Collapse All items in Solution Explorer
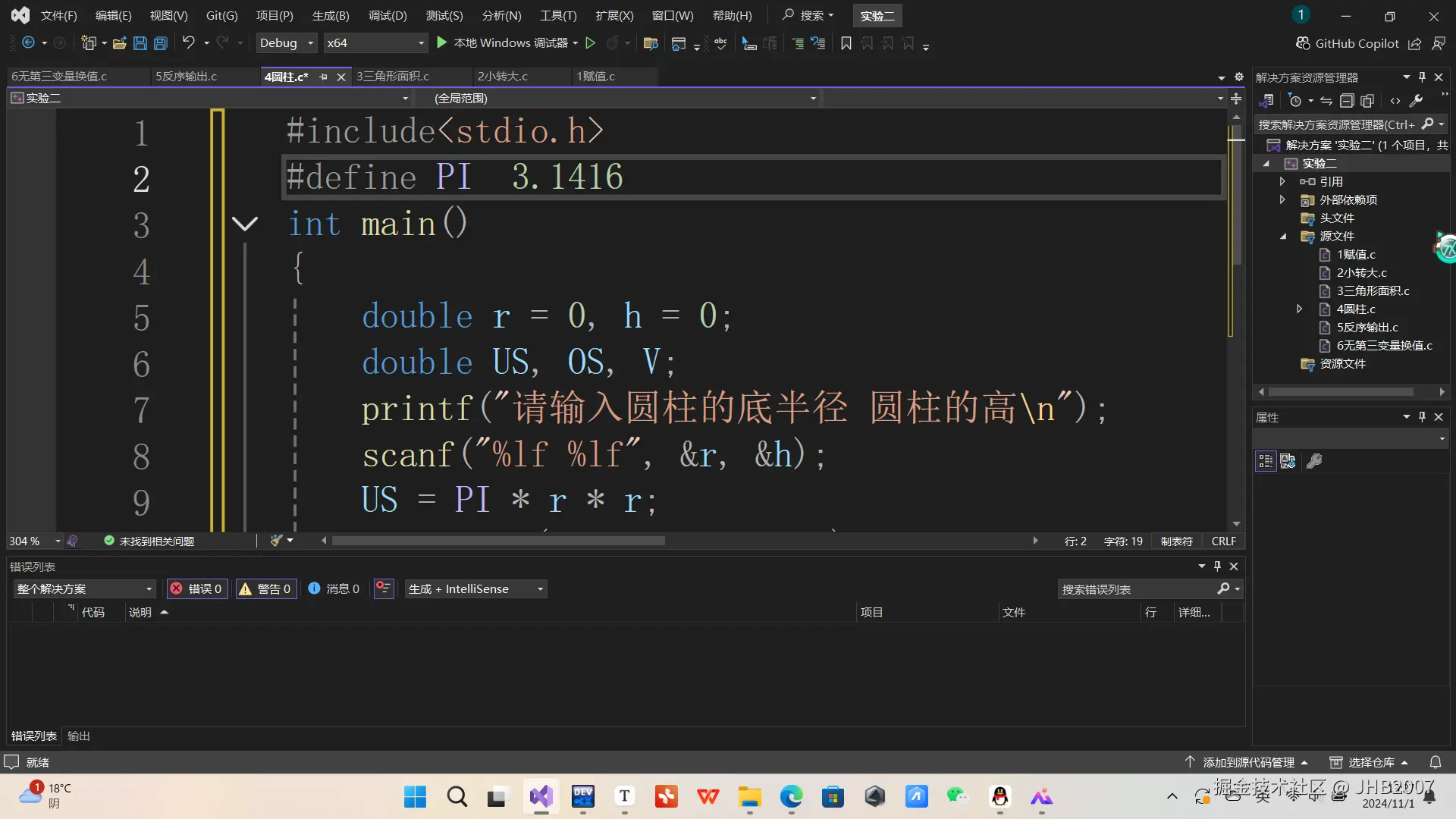The image size is (1456, 819). click(1348, 100)
